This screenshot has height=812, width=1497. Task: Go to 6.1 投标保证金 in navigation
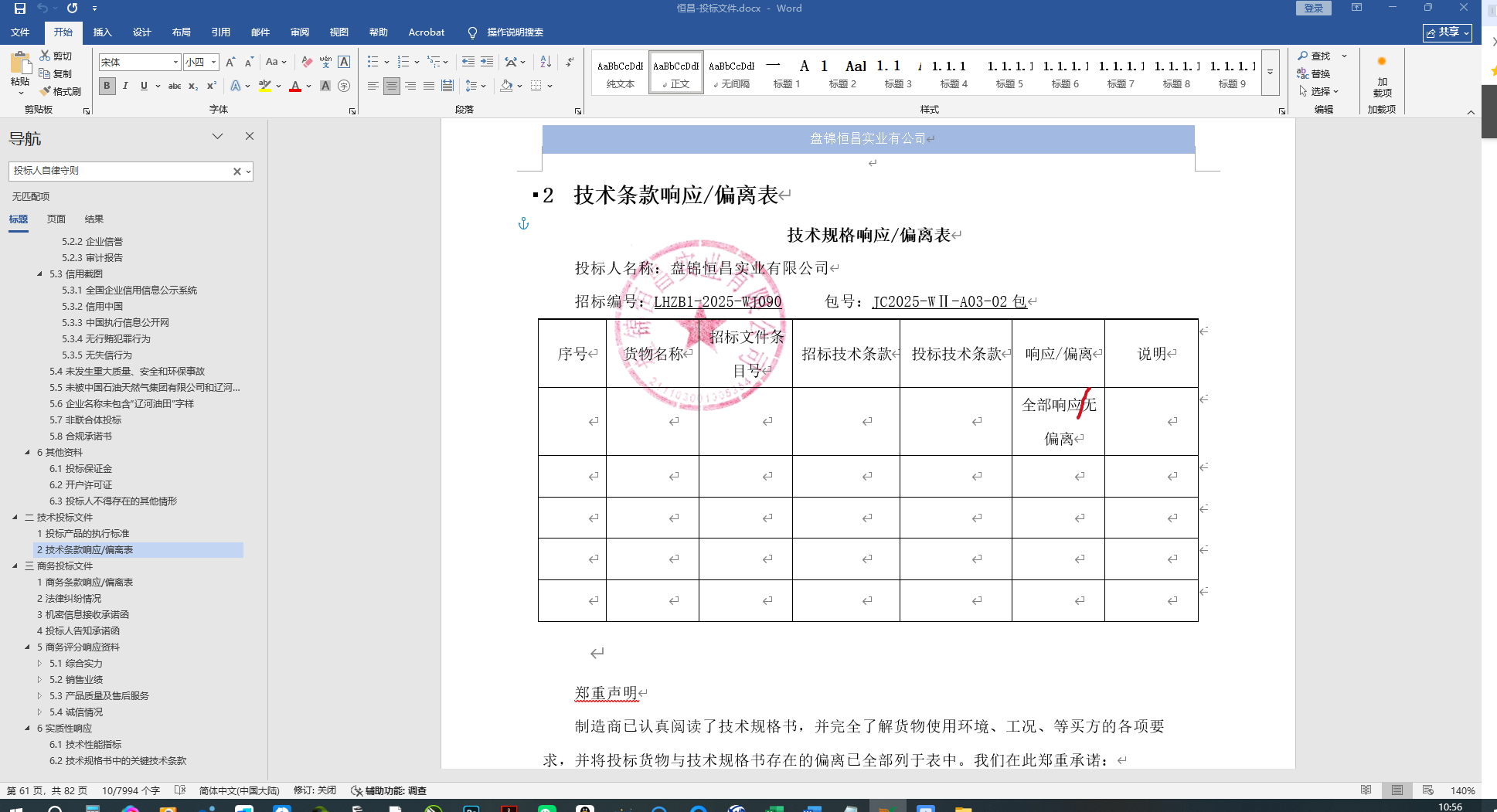coord(81,468)
